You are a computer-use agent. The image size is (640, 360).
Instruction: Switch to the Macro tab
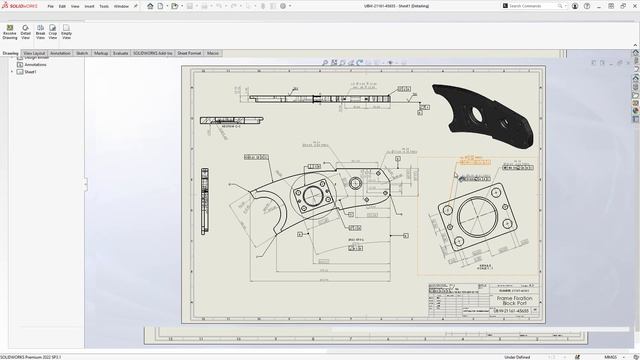[x=213, y=53]
